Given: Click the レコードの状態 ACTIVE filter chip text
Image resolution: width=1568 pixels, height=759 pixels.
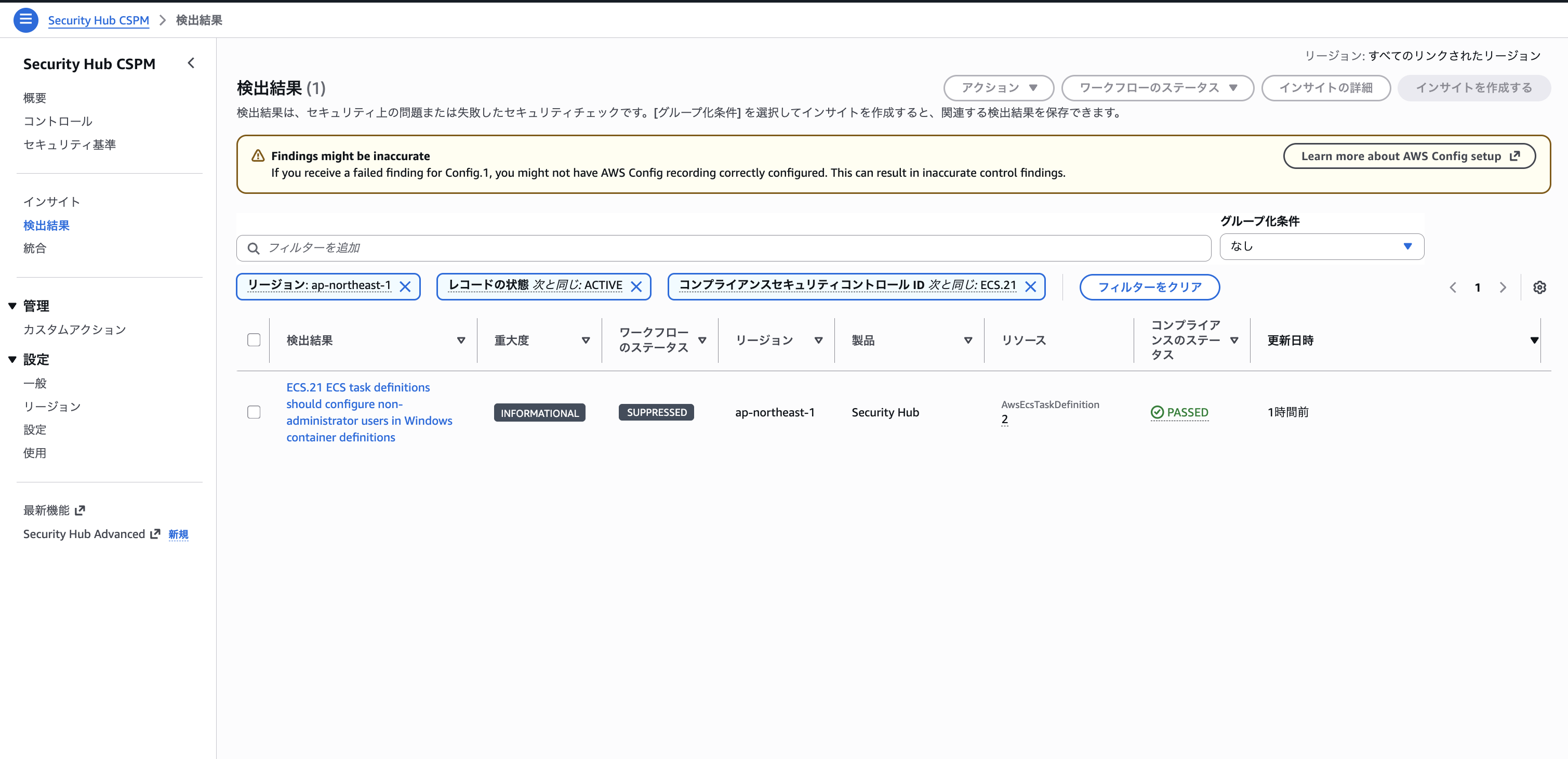Looking at the screenshot, I should (535, 285).
